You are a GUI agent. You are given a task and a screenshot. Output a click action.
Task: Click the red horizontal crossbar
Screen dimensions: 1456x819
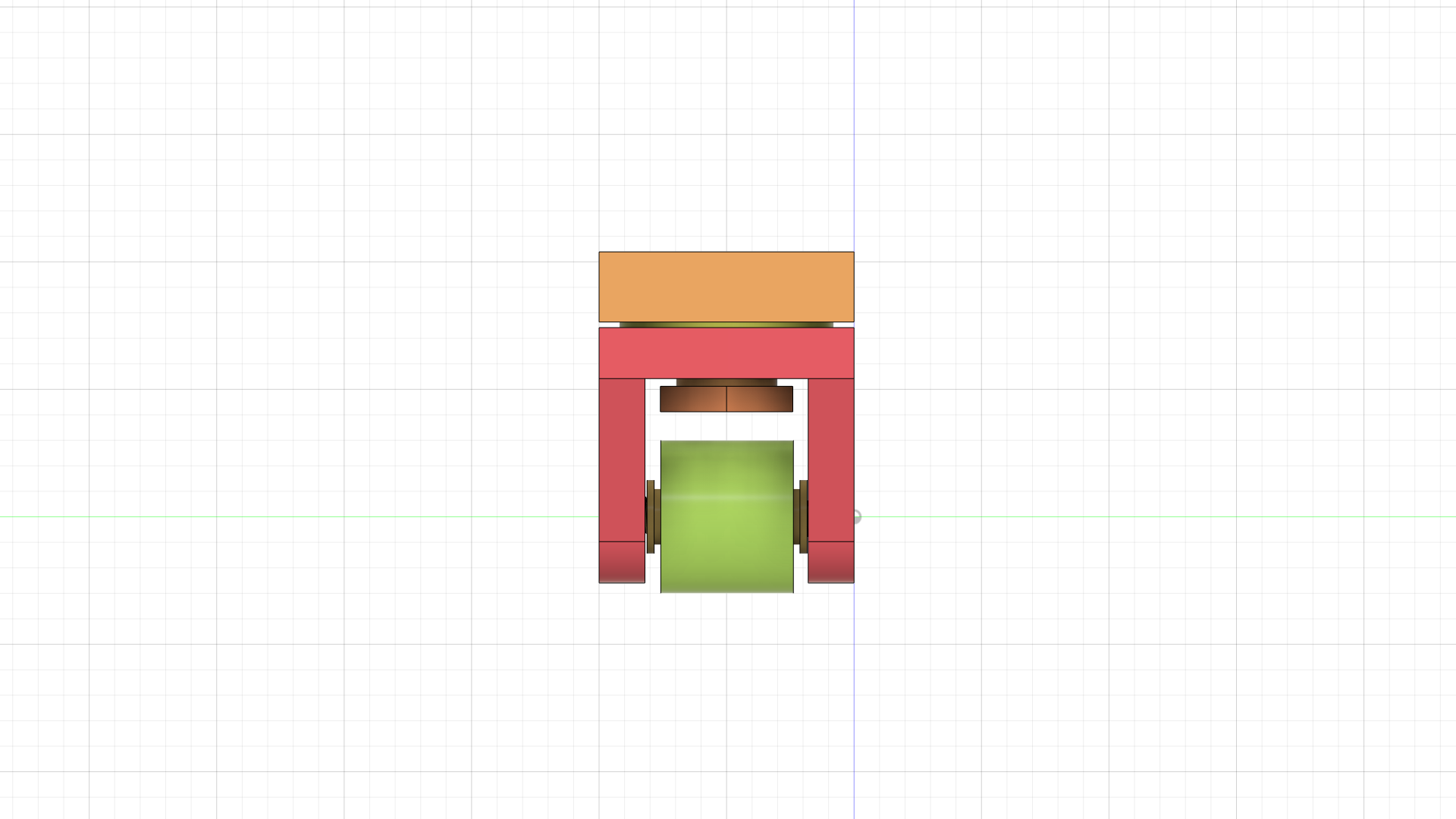(x=726, y=353)
